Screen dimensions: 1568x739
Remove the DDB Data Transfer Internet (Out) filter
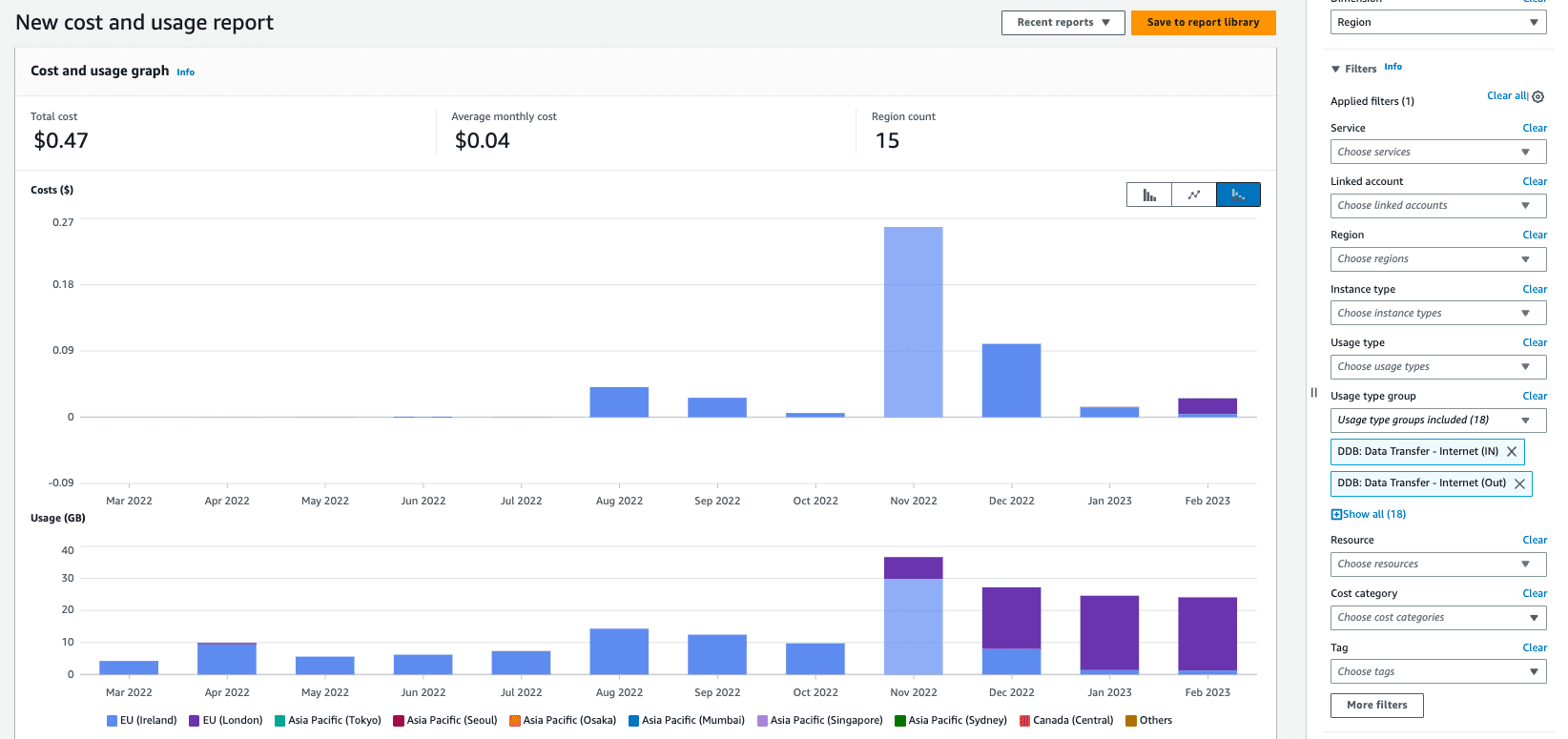[x=1519, y=483]
